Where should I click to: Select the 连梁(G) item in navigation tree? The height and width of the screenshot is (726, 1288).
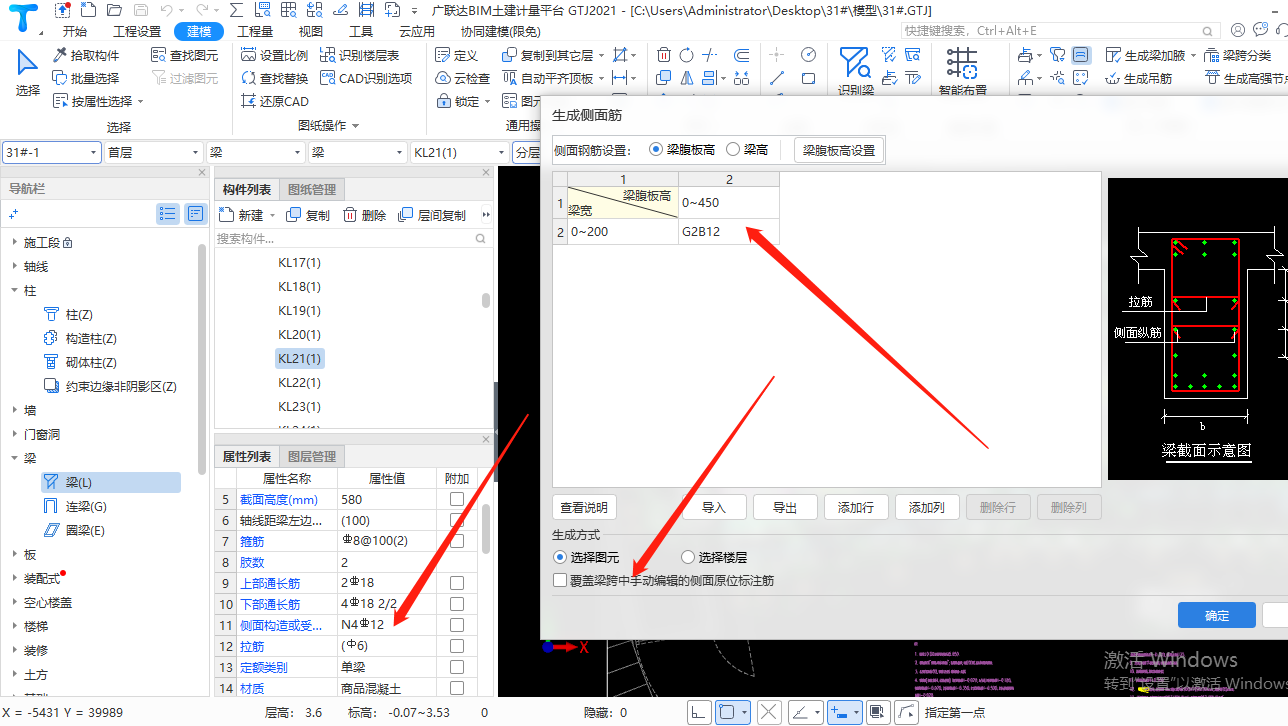point(75,506)
